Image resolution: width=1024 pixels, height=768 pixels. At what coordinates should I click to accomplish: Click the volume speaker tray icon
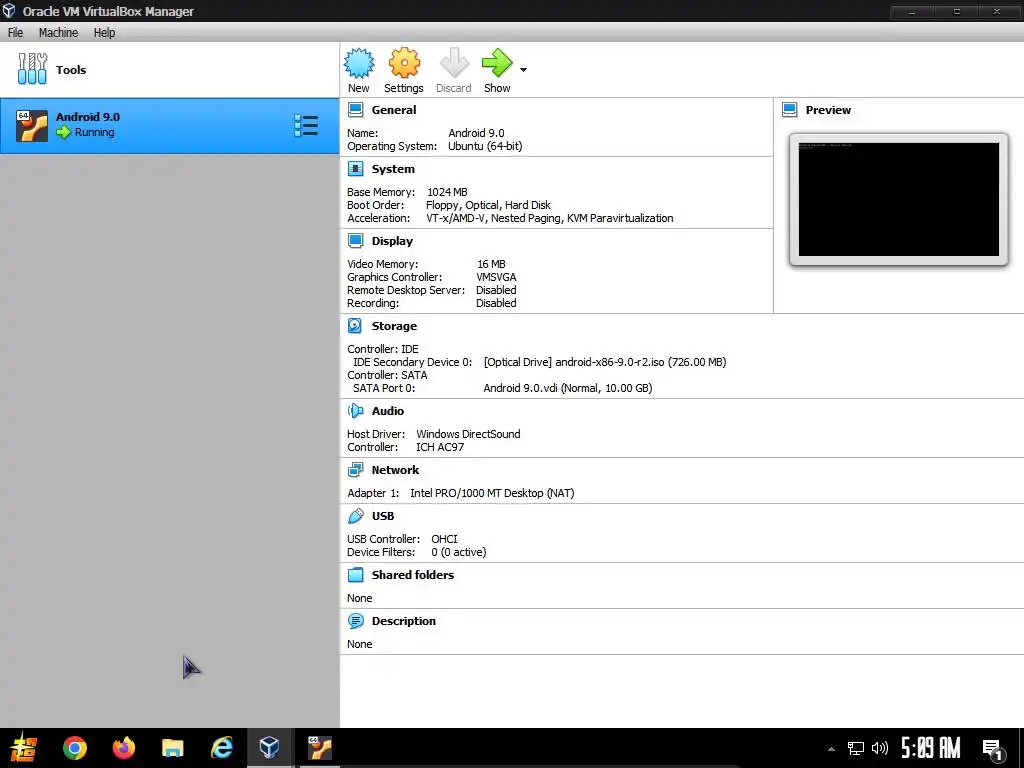click(x=879, y=748)
